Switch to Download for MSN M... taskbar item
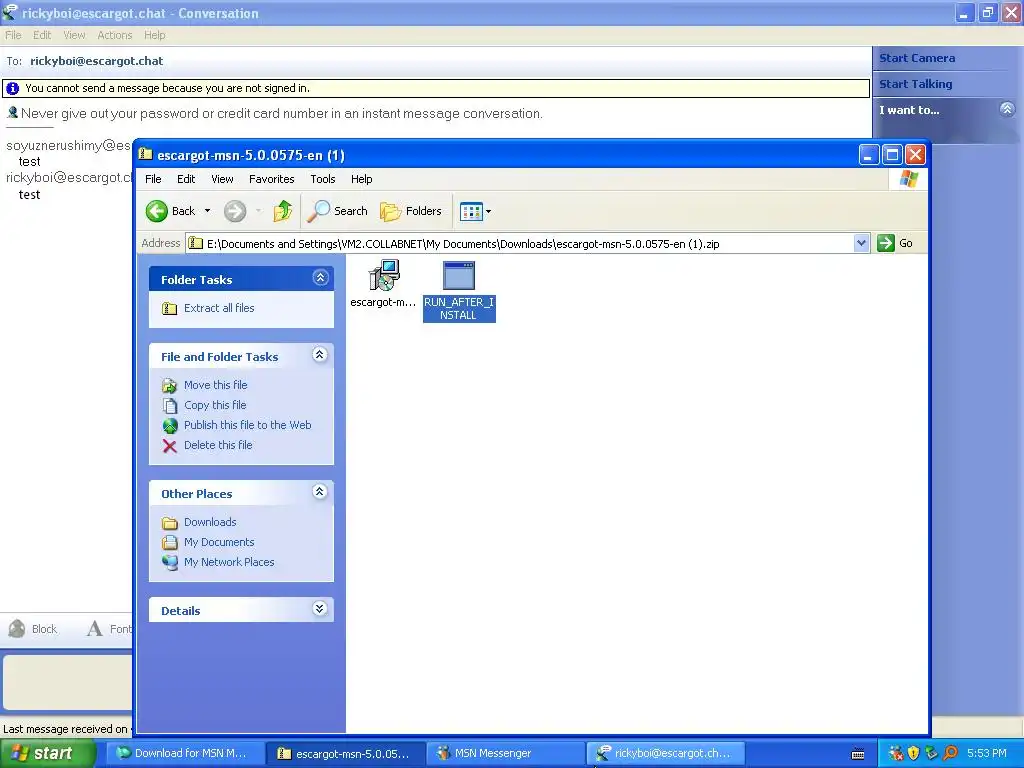This screenshot has width=1024, height=768. (186, 754)
